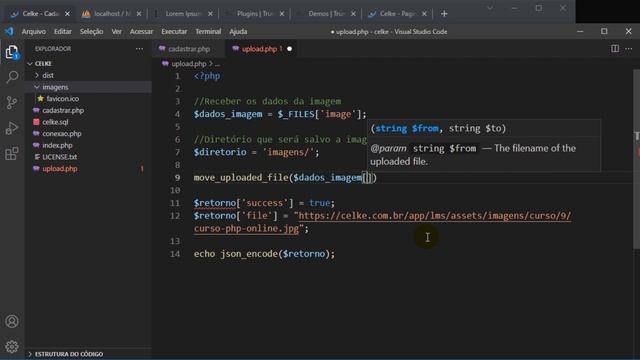The width and height of the screenshot is (640, 360).
Task: Switch to the Lorem Ipsum browser tab
Action: pos(183,14)
